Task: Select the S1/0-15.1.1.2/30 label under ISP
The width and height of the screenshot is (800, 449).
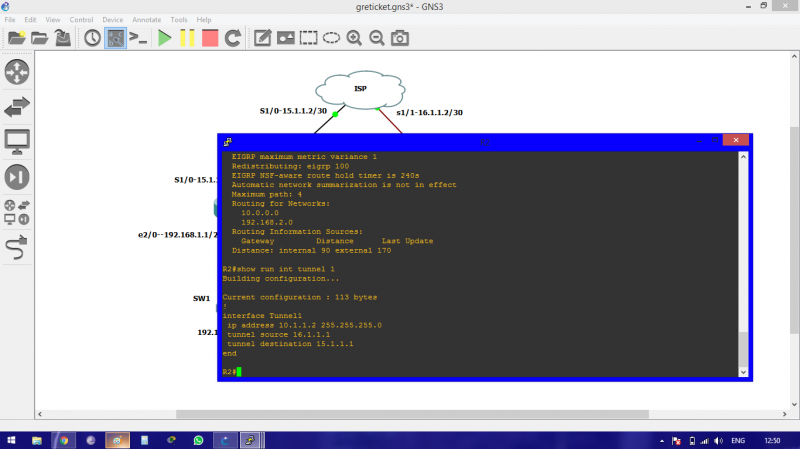Action: click(x=293, y=111)
